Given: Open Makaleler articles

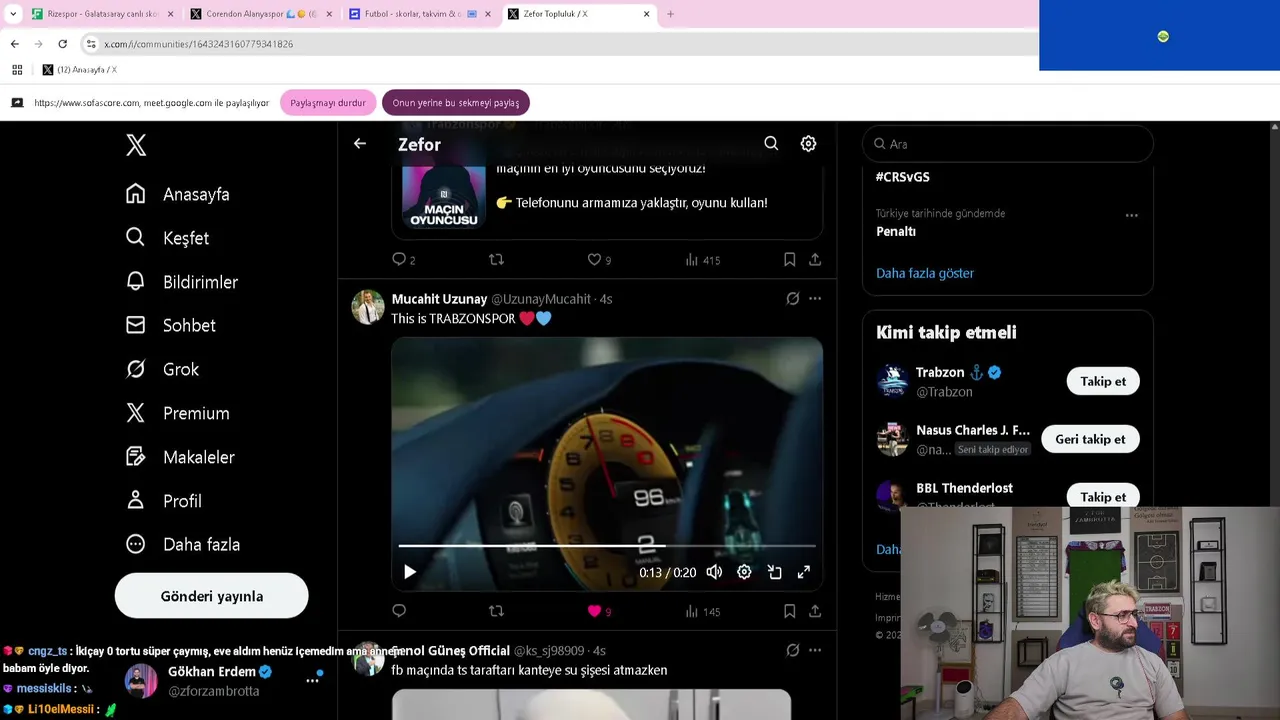Looking at the screenshot, I should (x=180, y=457).
